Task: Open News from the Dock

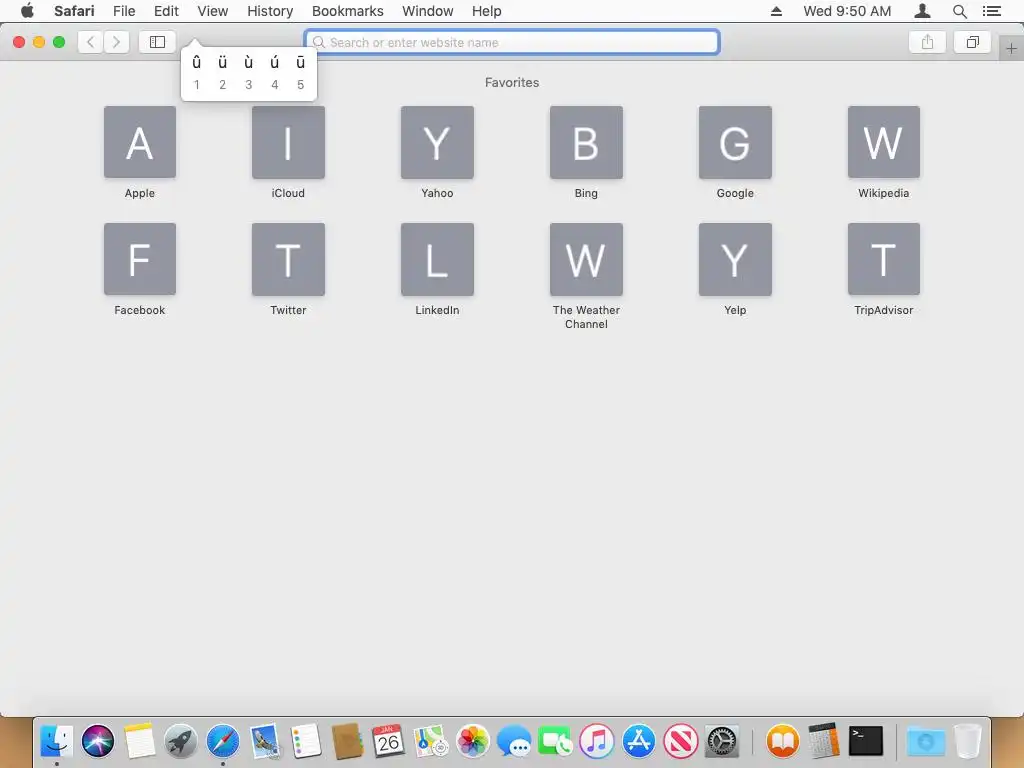Action: [x=680, y=741]
